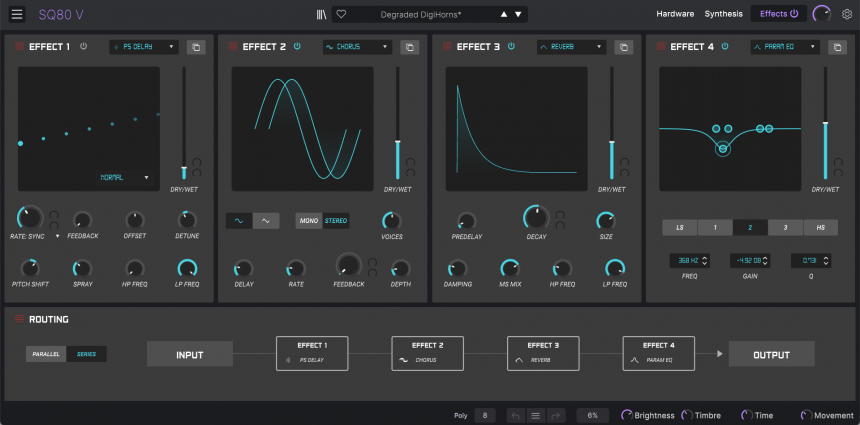The height and width of the screenshot is (425, 860).
Task: Go to previous preset with up arrow
Action: coord(504,14)
